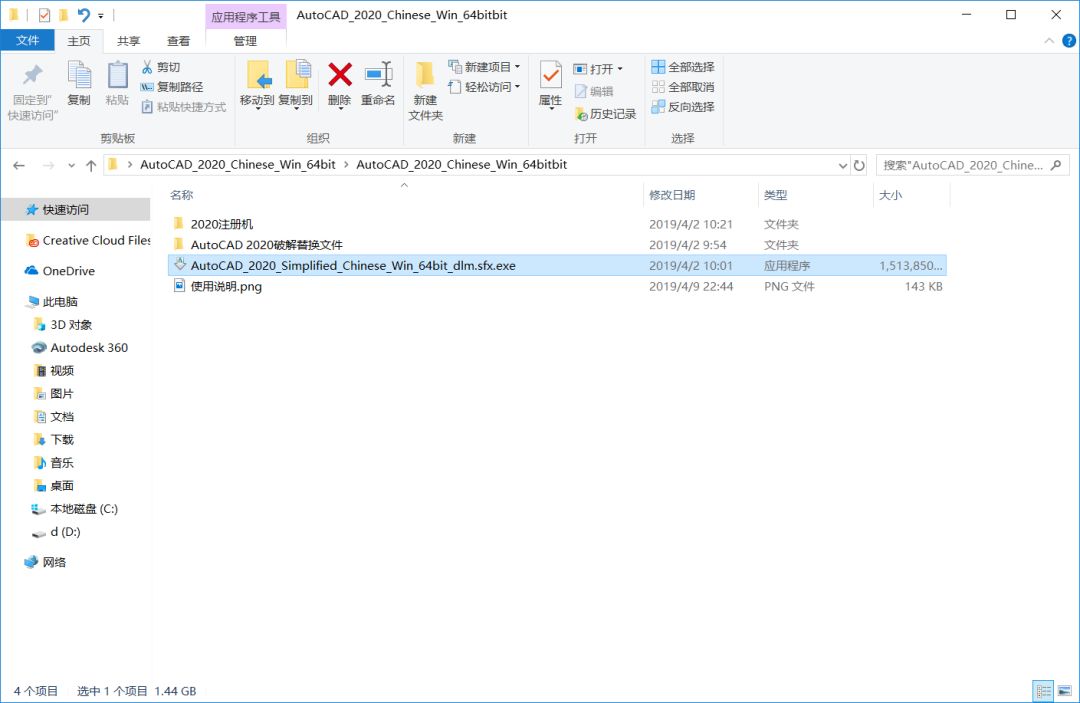Image resolution: width=1080 pixels, height=703 pixels.
Task: Go up one folder level arrow
Action: (91, 165)
